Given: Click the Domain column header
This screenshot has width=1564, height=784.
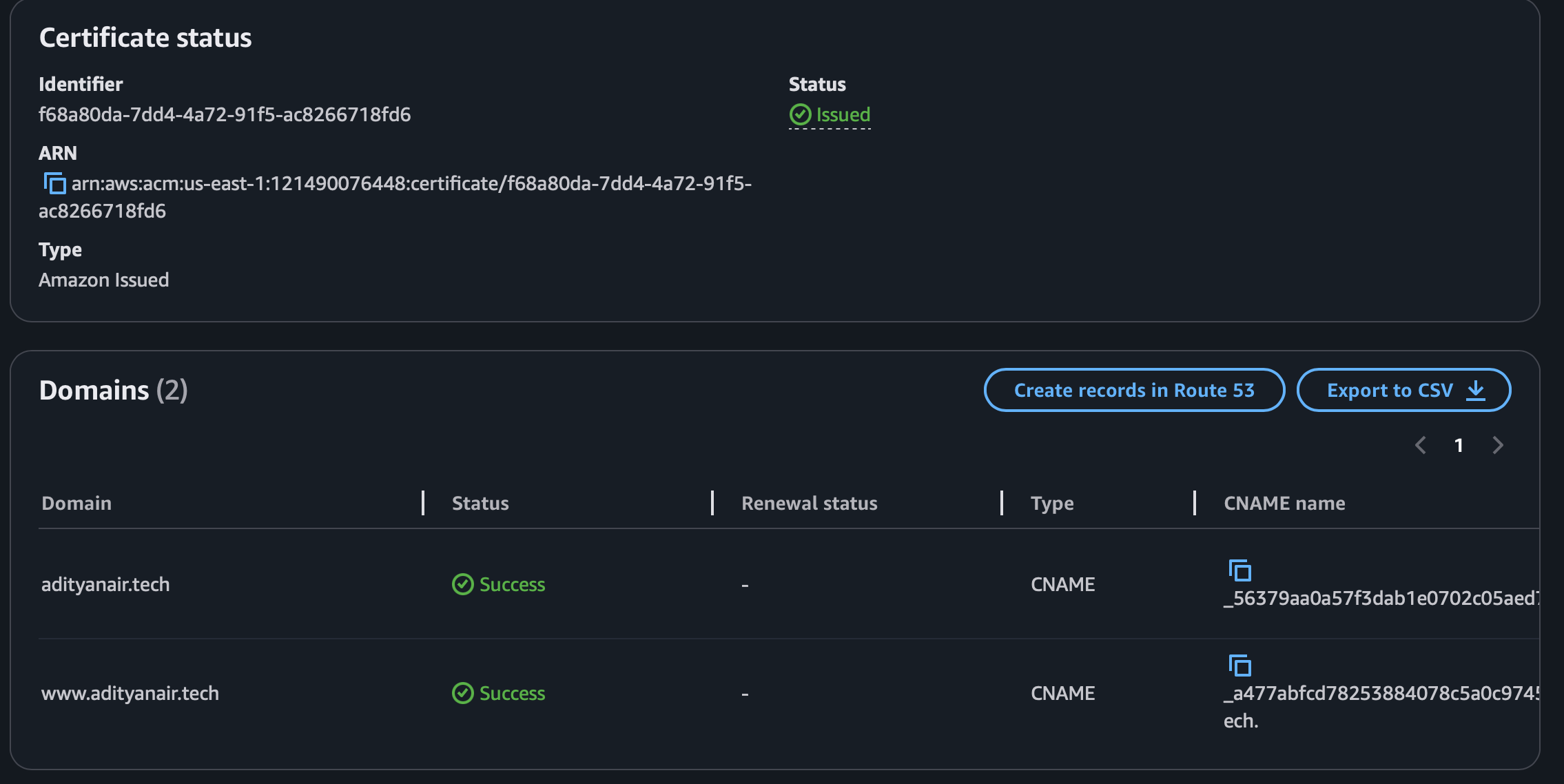Looking at the screenshot, I should pyautogui.click(x=76, y=503).
